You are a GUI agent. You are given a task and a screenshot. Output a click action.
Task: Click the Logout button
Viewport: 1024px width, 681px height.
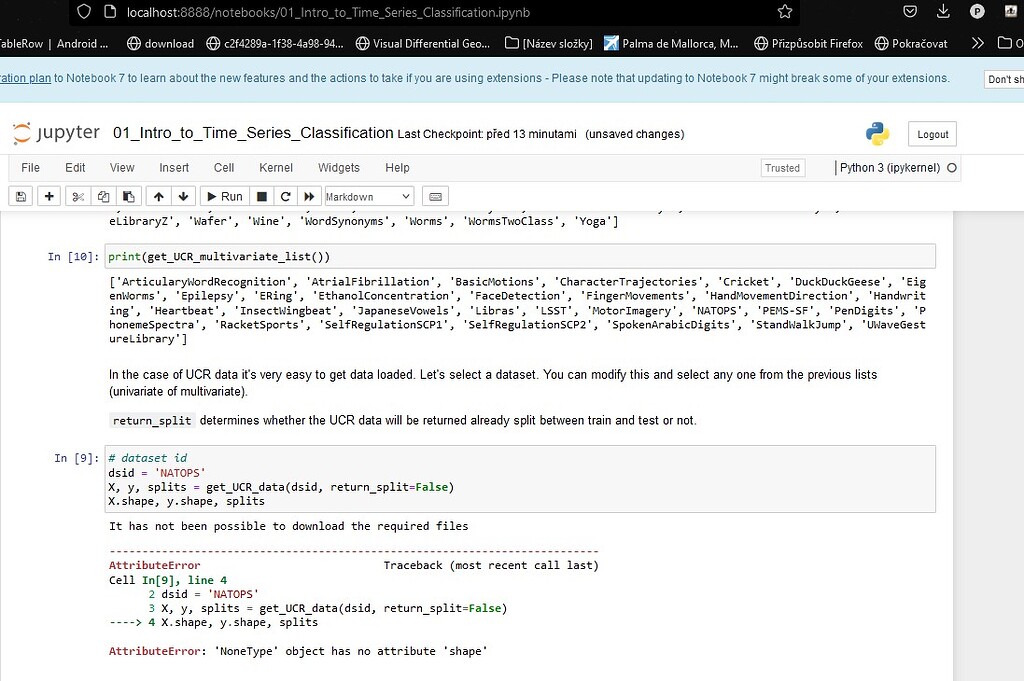[931, 133]
